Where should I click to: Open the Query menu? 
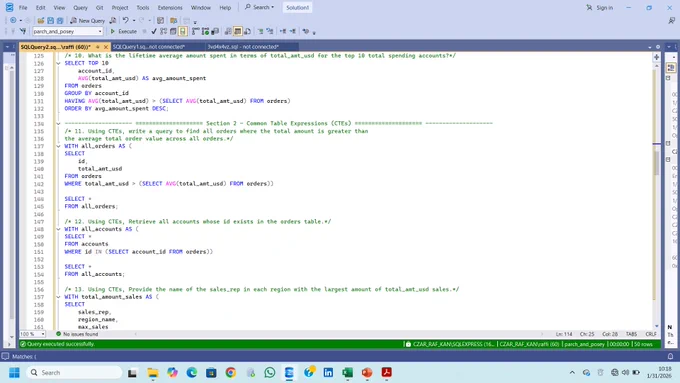[x=80, y=7]
